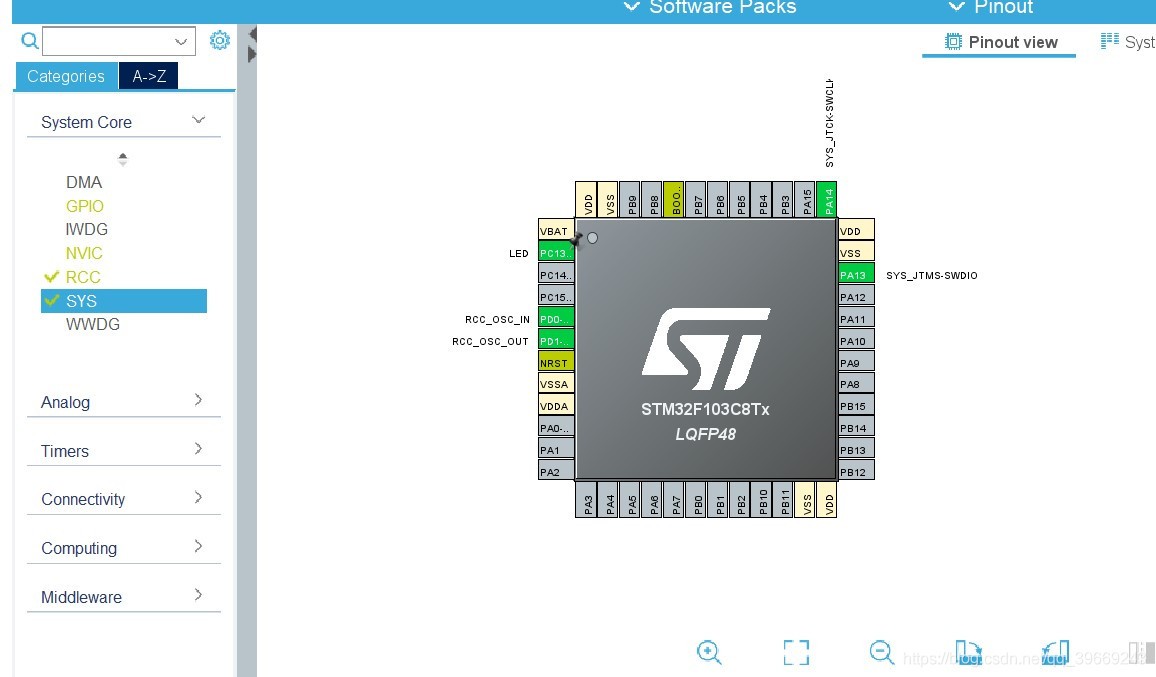Select IWDG peripheral
The height and width of the screenshot is (677, 1156).
(x=87, y=229)
